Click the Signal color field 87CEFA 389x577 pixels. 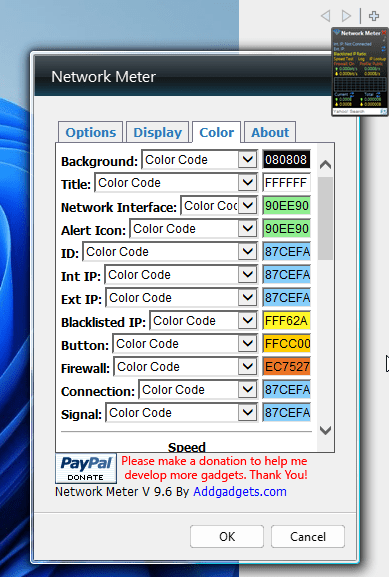pyautogui.click(x=286, y=413)
